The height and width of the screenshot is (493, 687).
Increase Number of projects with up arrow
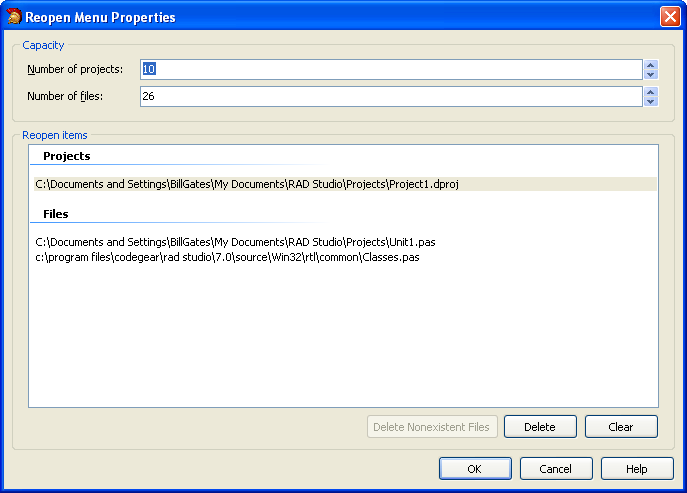coord(651,65)
